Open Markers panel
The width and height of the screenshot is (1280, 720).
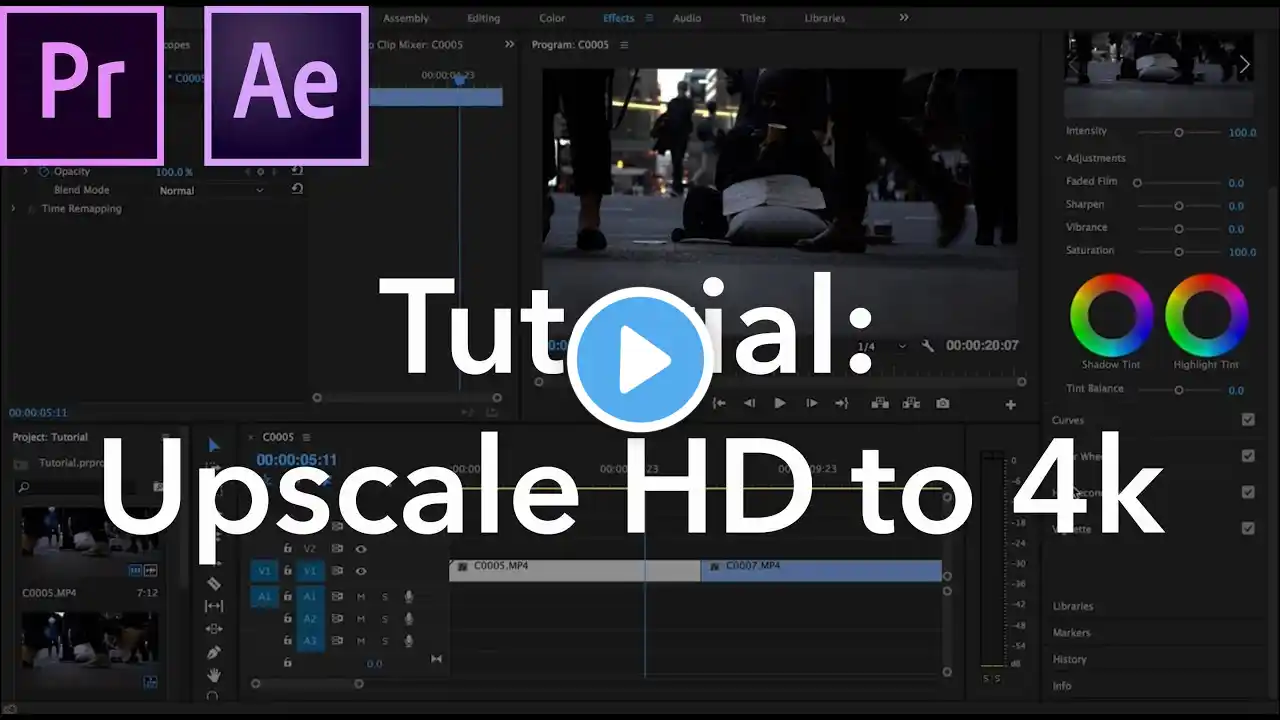pos(1071,632)
